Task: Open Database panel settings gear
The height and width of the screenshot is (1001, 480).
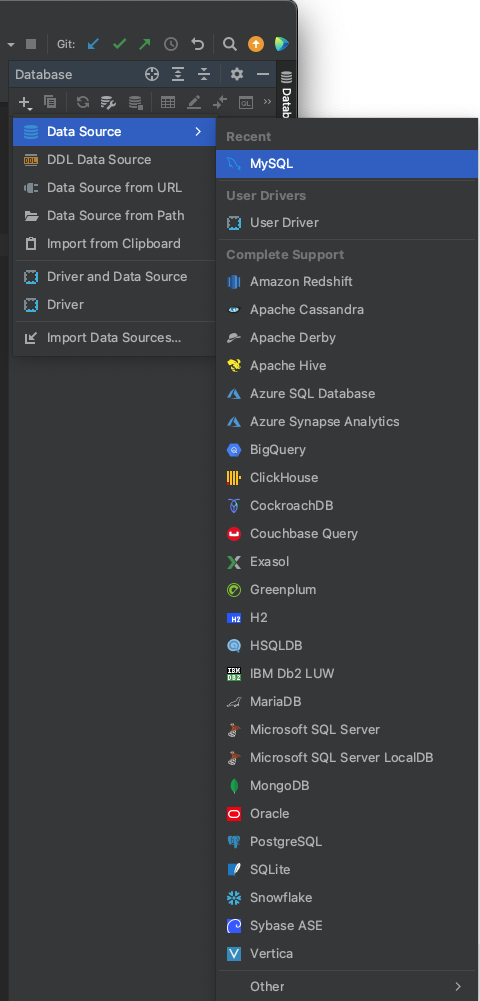Action: (x=237, y=75)
